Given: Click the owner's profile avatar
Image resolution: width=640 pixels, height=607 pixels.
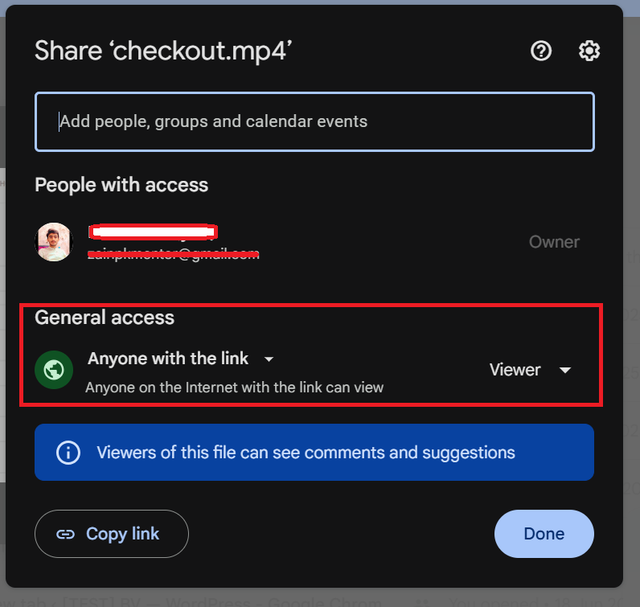Looking at the screenshot, I should click(54, 242).
